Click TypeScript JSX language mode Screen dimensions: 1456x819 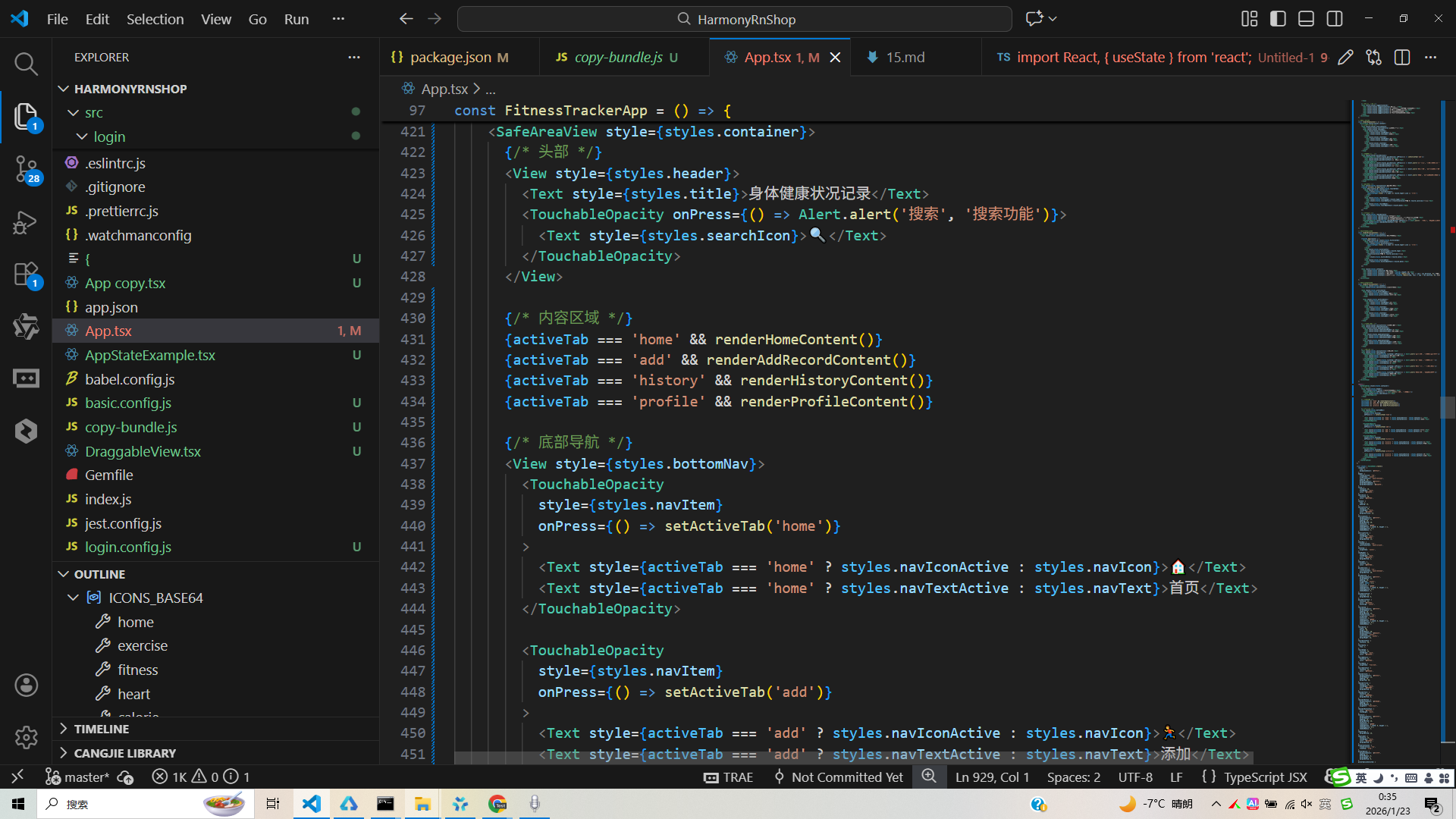point(1265,777)
